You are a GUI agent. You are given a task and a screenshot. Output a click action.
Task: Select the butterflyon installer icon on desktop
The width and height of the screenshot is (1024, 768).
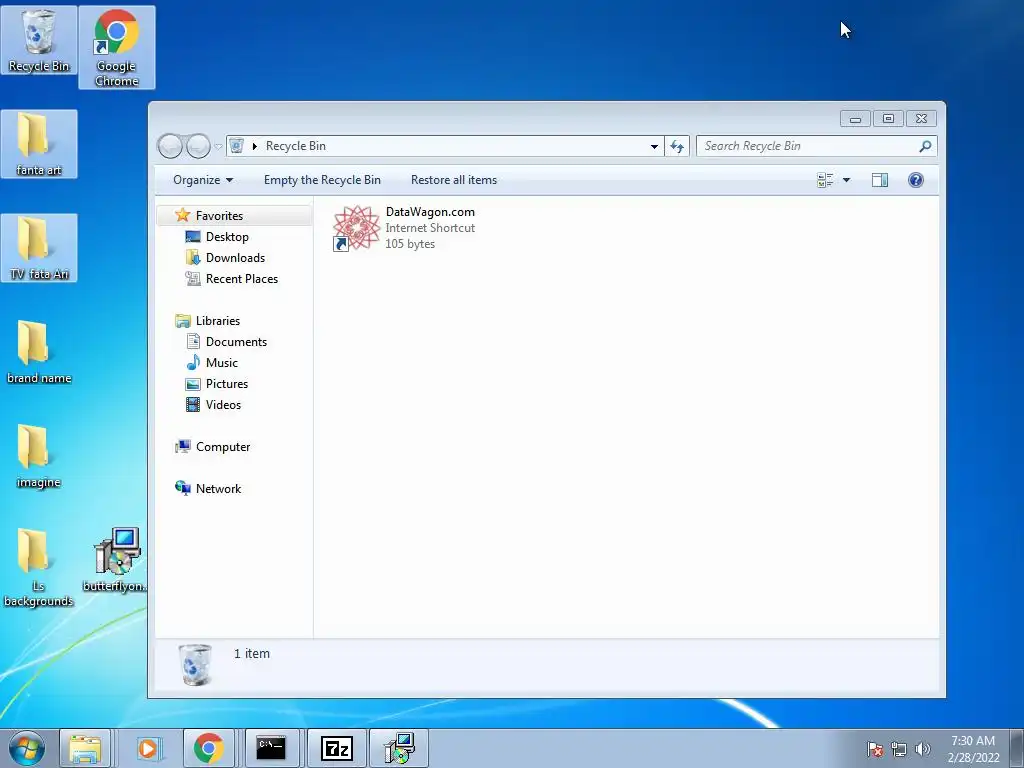tap(117, 560)
